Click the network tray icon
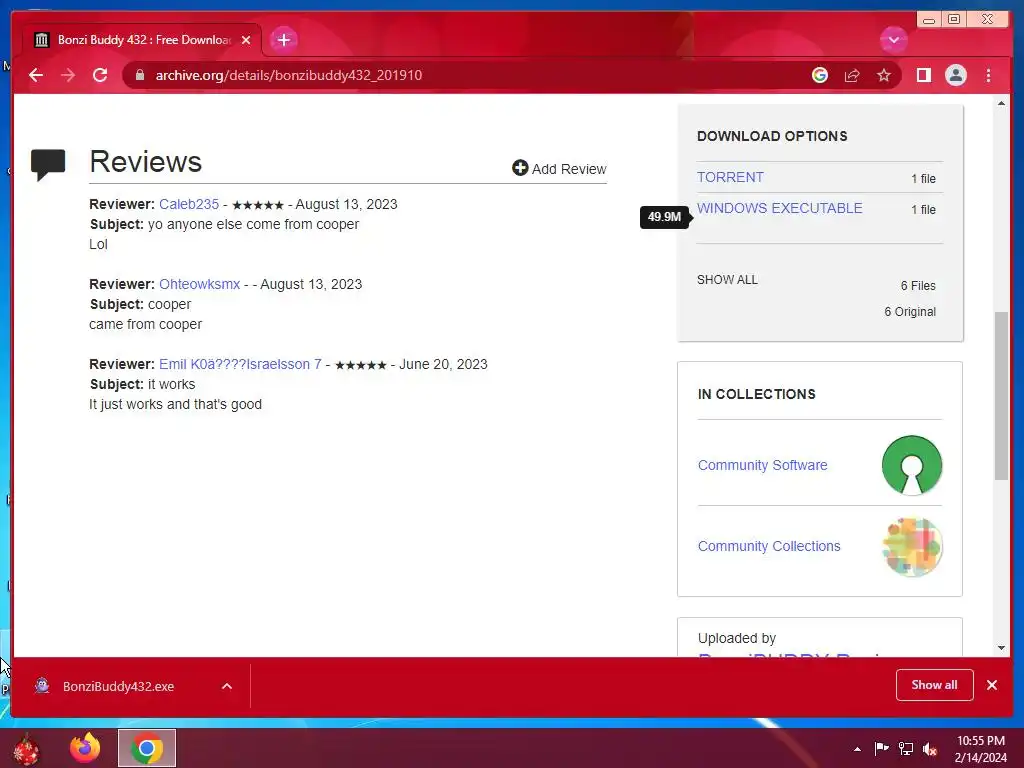 click(x=906, y=748)
